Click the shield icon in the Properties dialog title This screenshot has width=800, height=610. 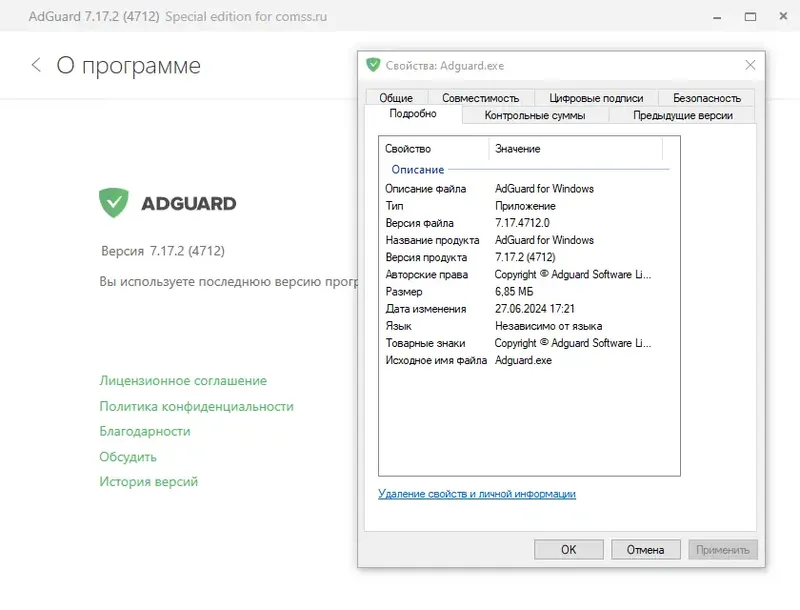pyautogui.click(x=373, y=65)
